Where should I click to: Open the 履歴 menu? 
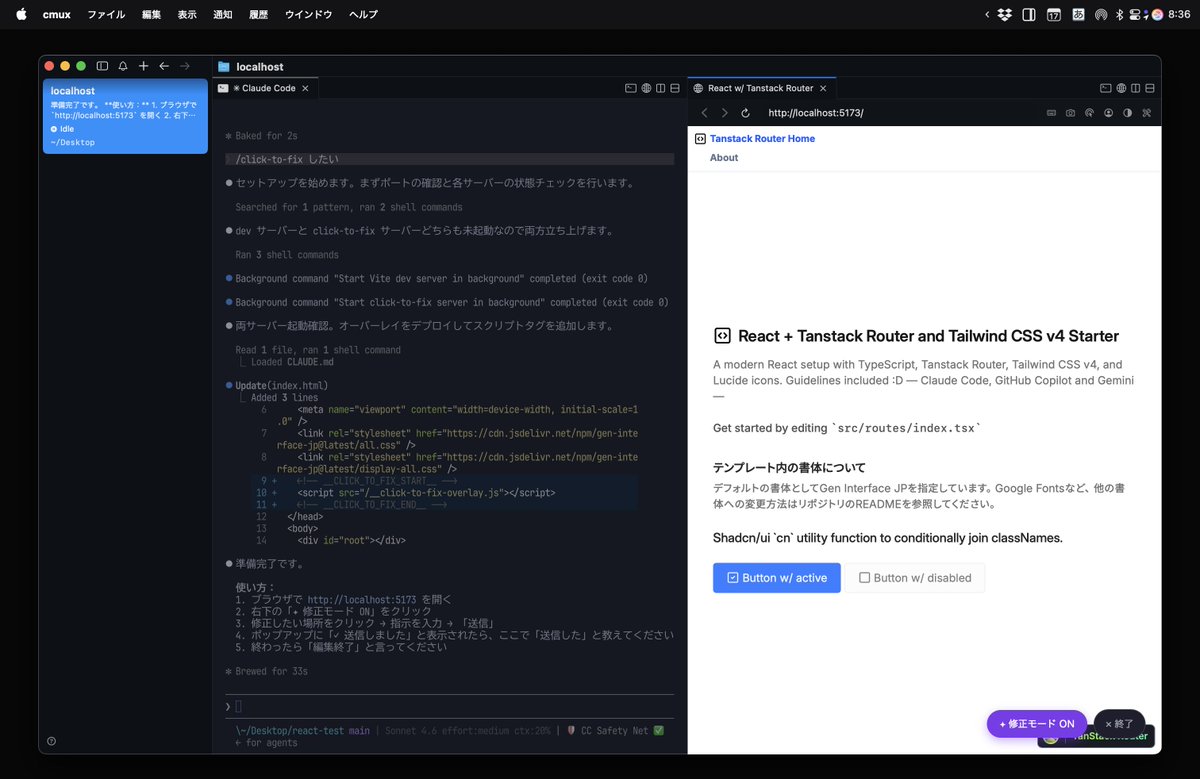(258, 14)
